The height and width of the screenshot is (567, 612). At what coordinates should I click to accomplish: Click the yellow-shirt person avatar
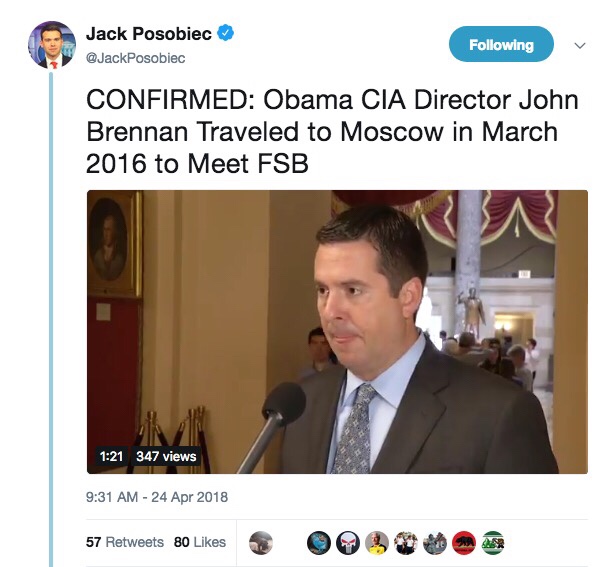[376, 541]
